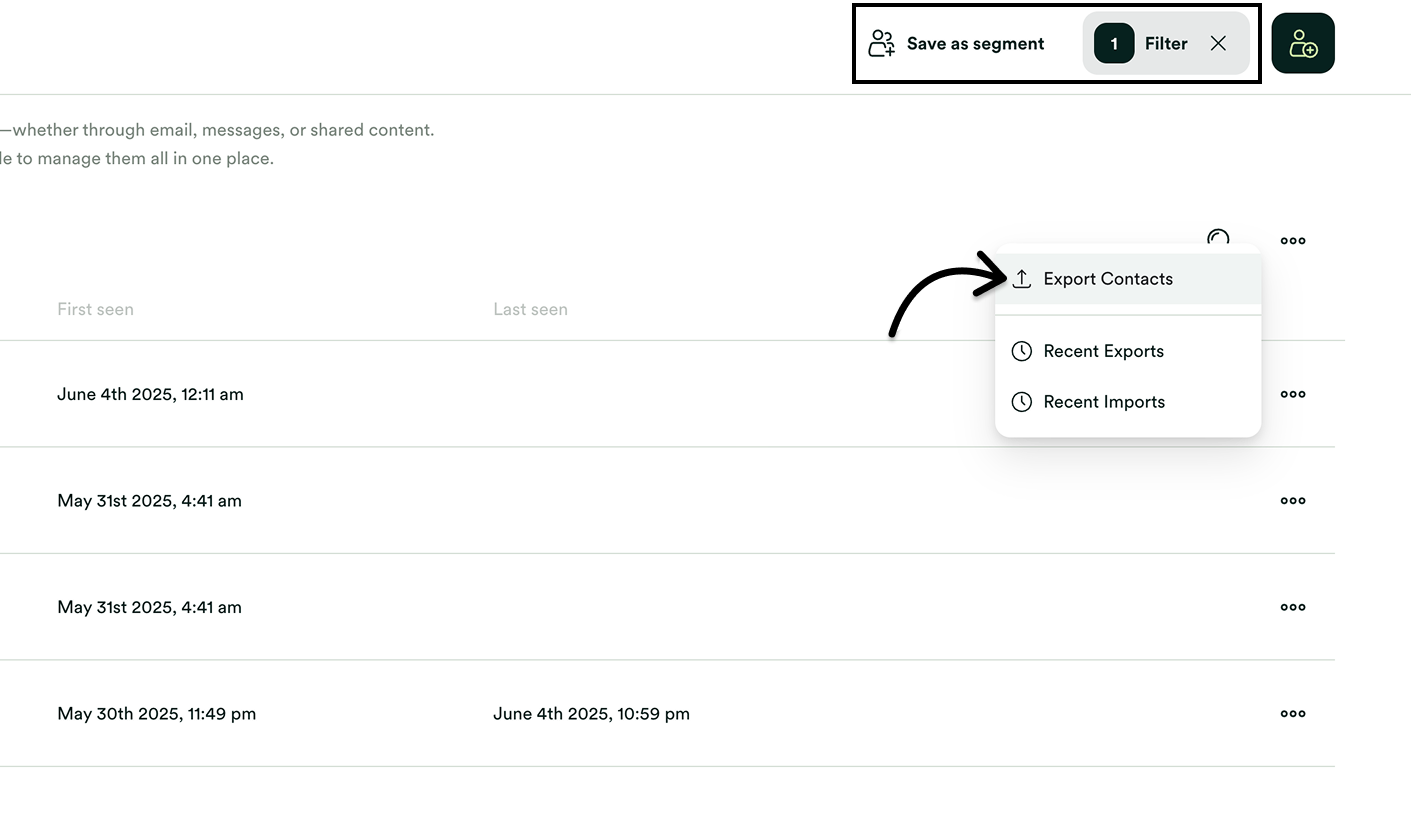1411x819 pixels.
Task: Select the Add Contact icon button
Action: (1302, 43)
